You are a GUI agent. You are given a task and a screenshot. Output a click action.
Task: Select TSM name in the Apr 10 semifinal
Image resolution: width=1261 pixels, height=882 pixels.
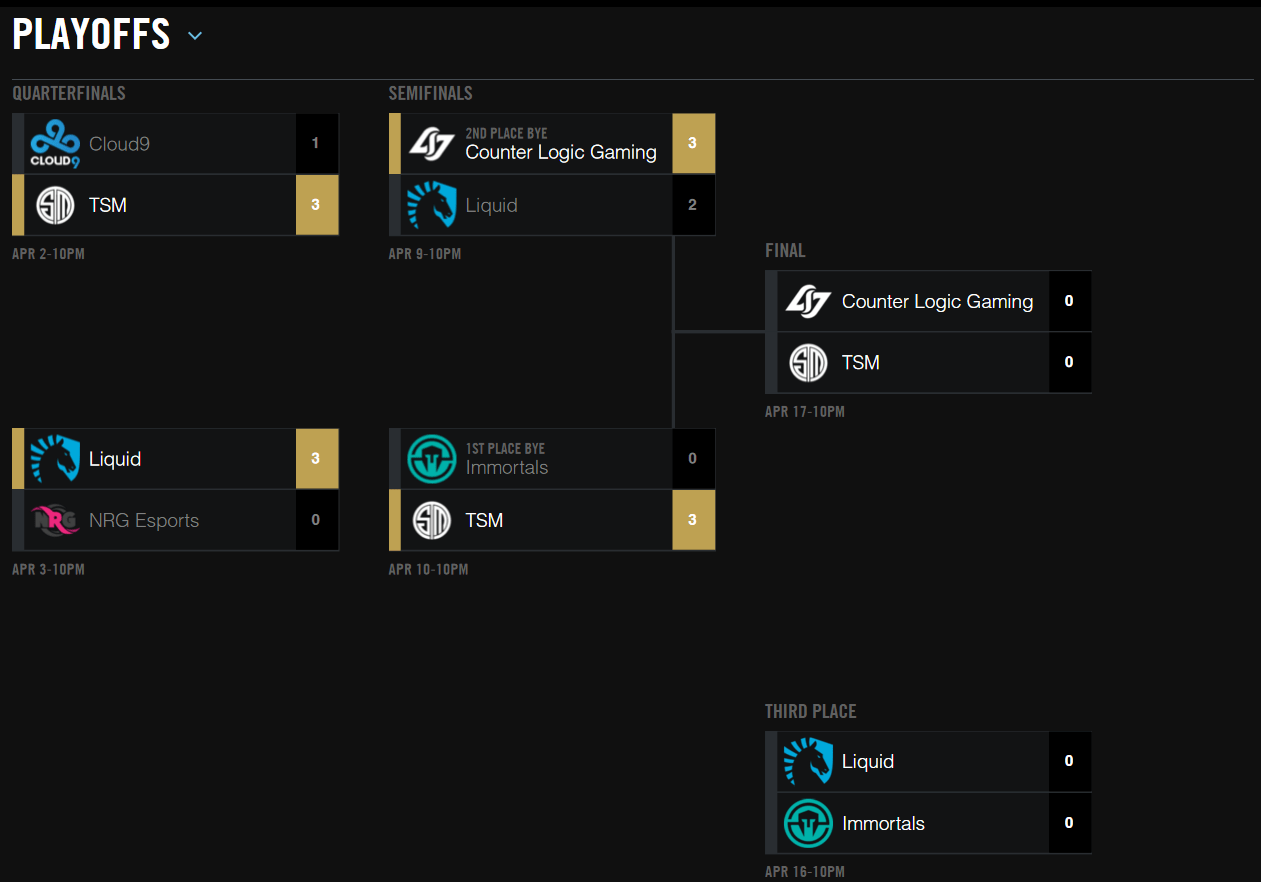pos(484,520)
